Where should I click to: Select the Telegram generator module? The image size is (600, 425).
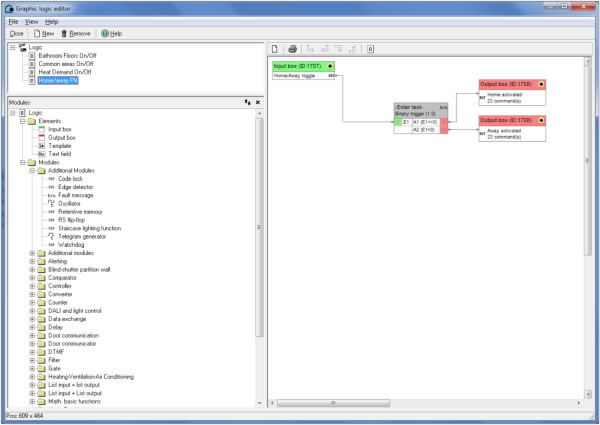click(82, 236)
